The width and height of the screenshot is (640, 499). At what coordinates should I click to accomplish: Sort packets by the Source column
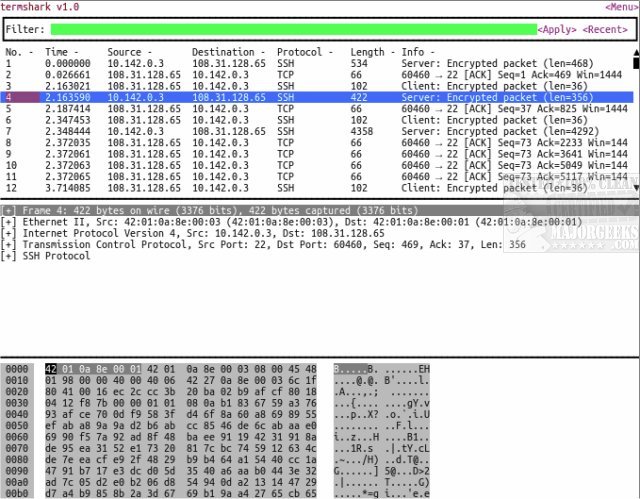coord(129,52)
